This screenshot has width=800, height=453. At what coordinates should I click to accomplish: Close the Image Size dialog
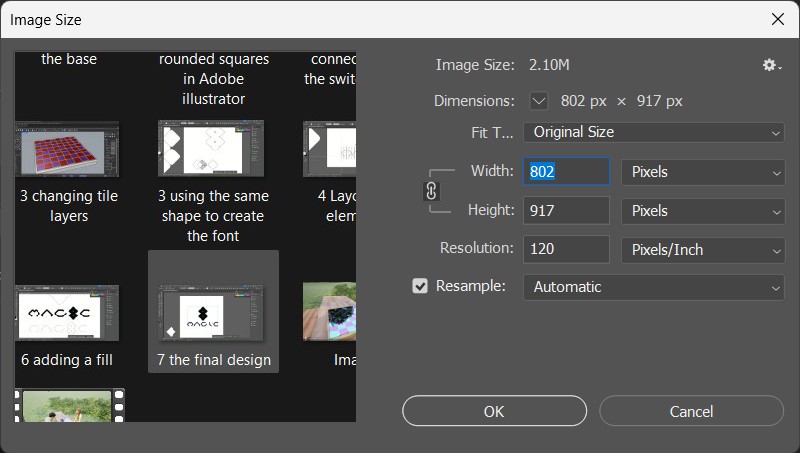(x=778, y=19)
